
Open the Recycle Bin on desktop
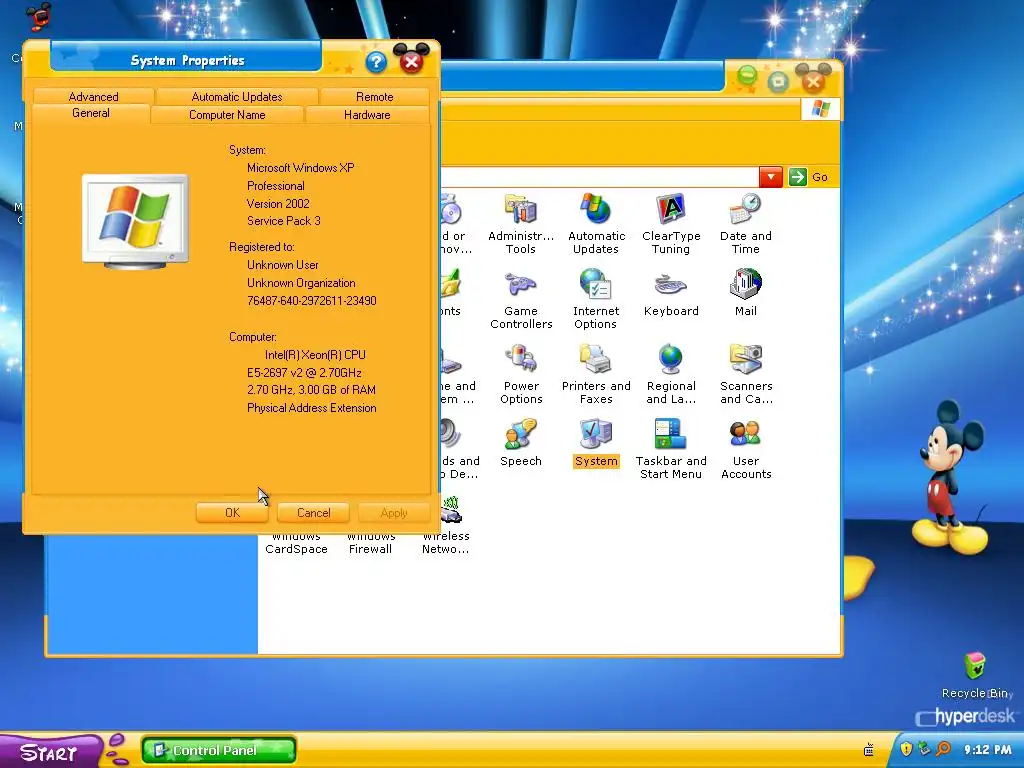(x=976, y=675)
